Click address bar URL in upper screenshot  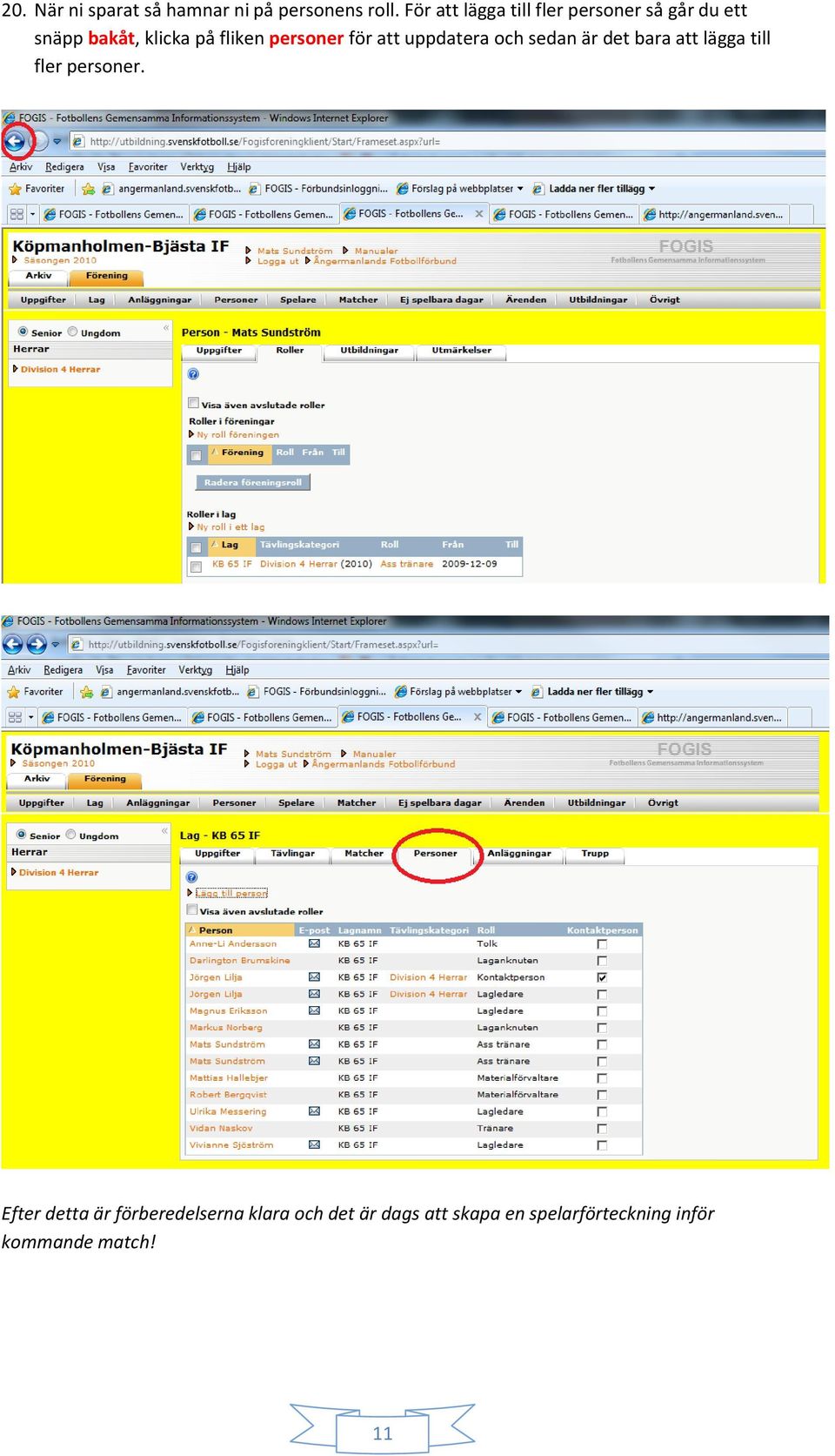click(x=265, y=142)
